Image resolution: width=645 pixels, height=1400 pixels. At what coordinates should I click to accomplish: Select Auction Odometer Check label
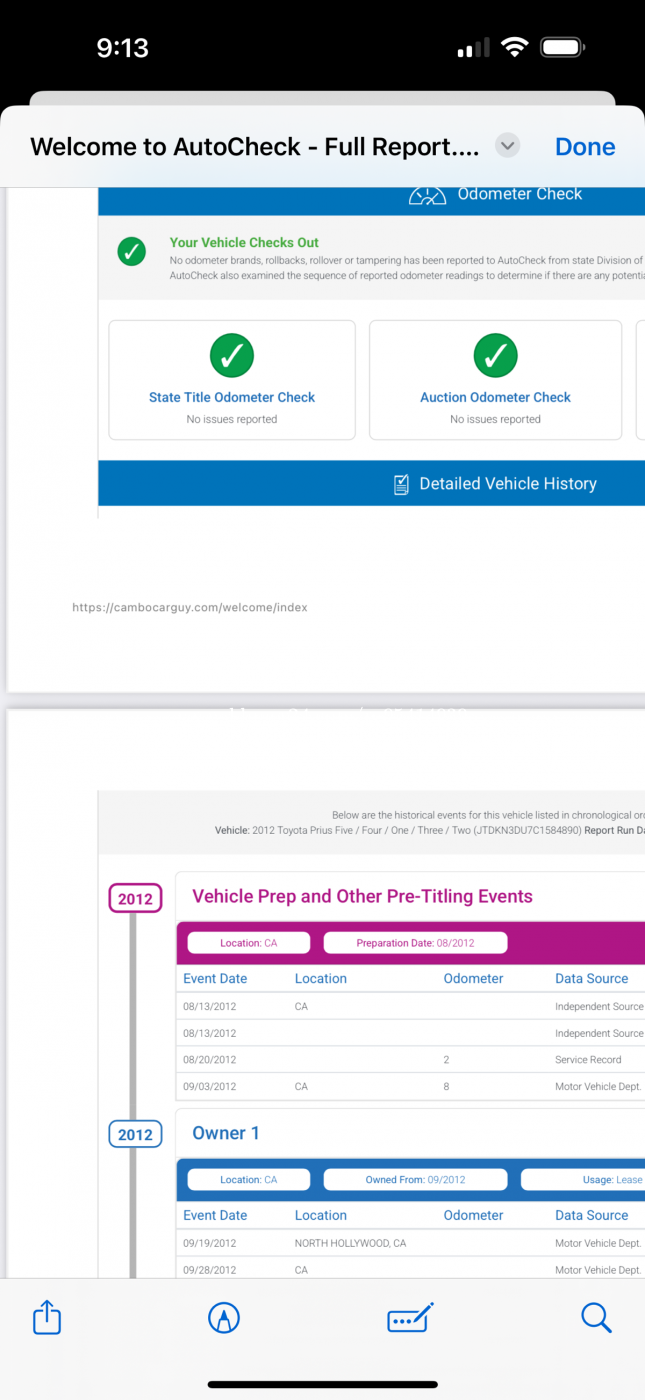pyautogui.click(x=495, y=397)
